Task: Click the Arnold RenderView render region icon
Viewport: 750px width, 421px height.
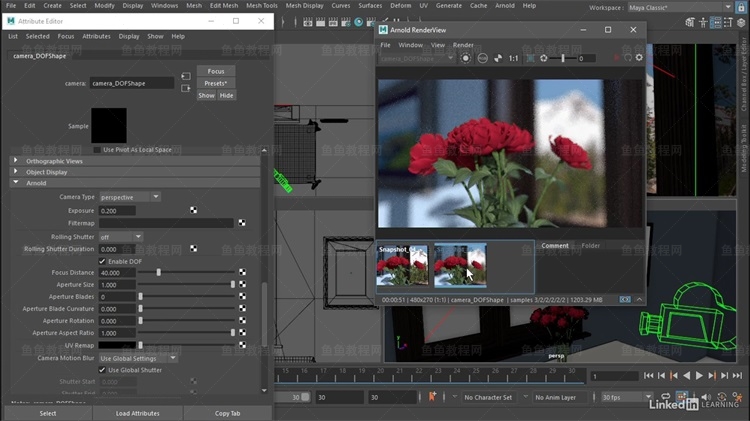Action: coord(530,58)
